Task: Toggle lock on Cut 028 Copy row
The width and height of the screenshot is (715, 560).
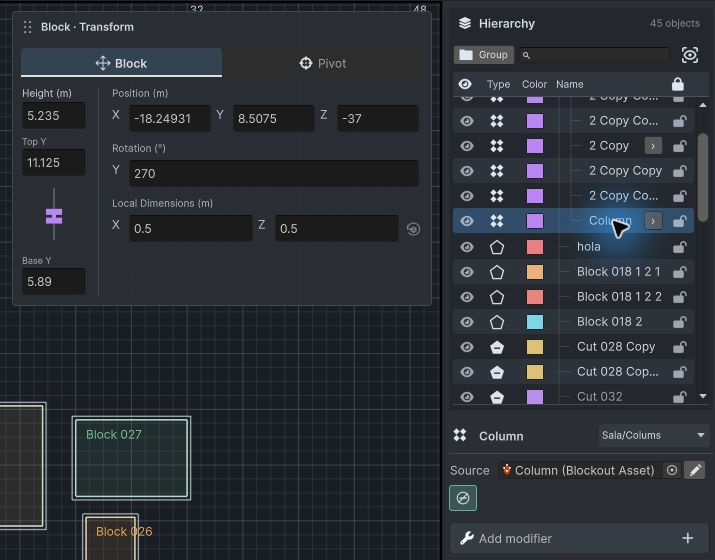Action: point(679,347)
